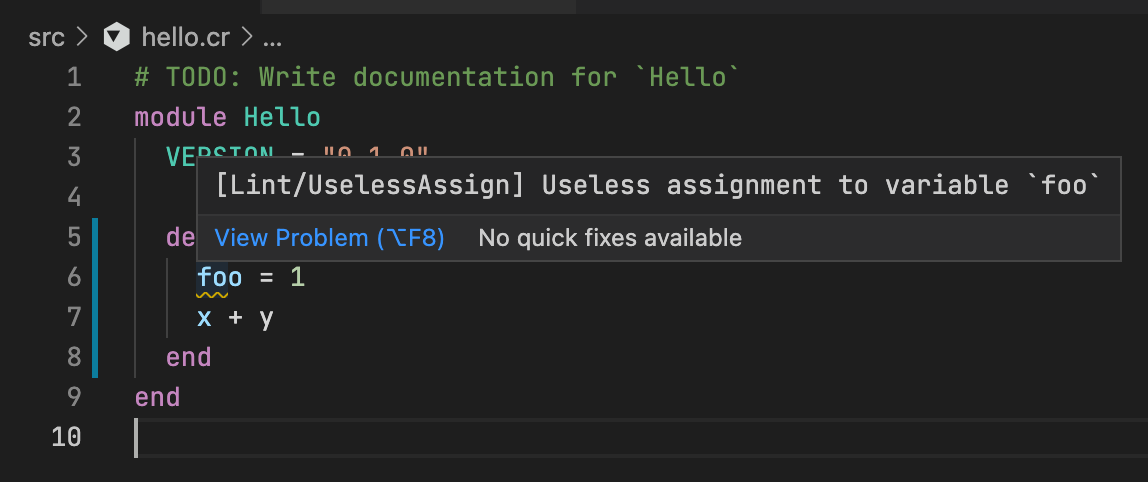Click line number 6 in gutter

click(72, 277)
